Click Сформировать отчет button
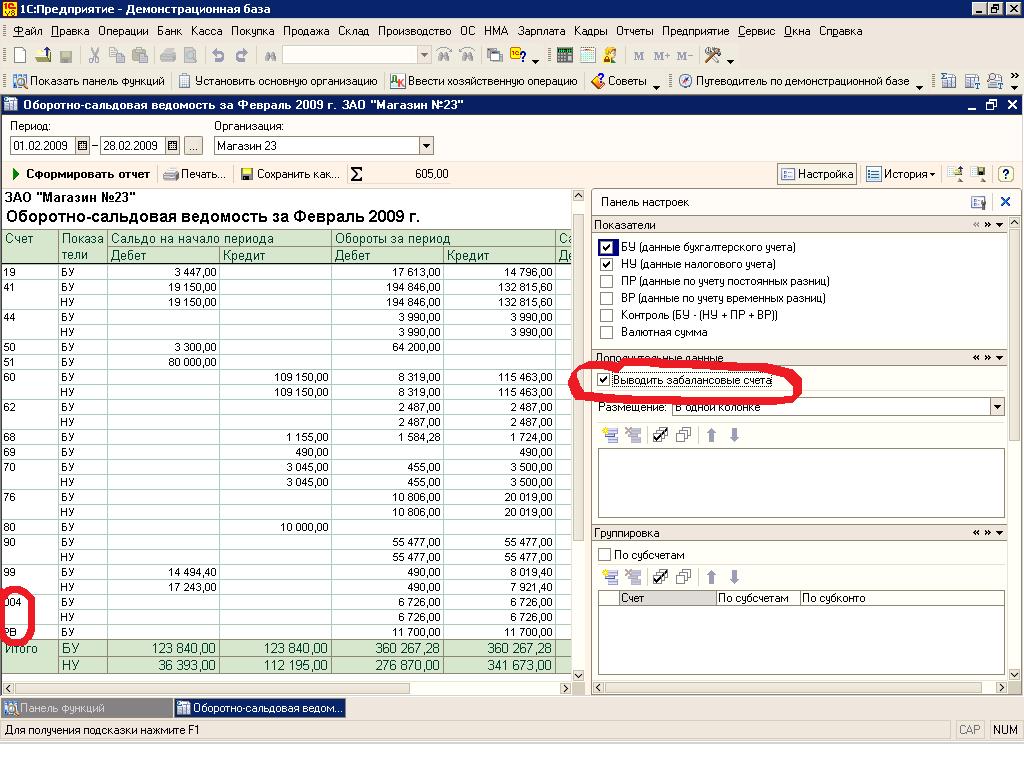Viewport: 1024px width, 768px height. 81,174
